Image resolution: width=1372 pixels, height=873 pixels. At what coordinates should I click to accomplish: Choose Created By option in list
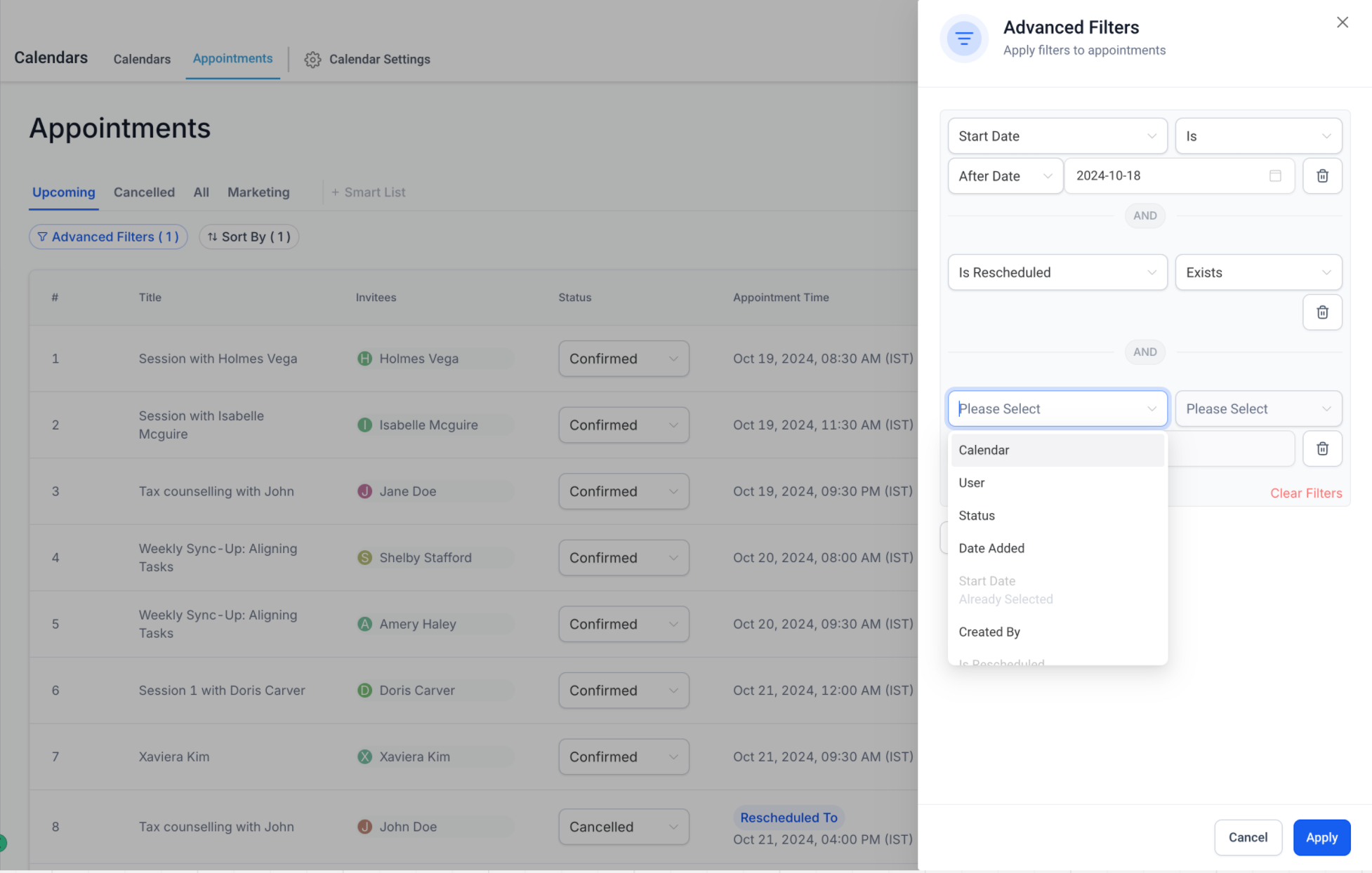pos(989,632)
